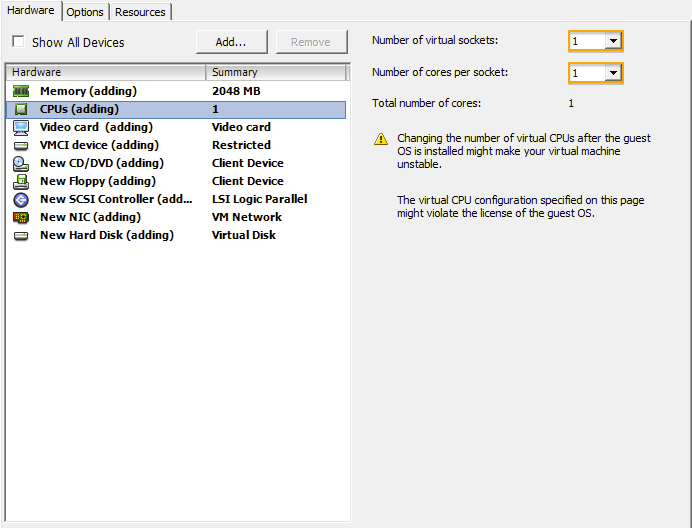The image size is (692, 528).
Task: Open the virtual sockets dropdown
Action: tap(613, 41)
